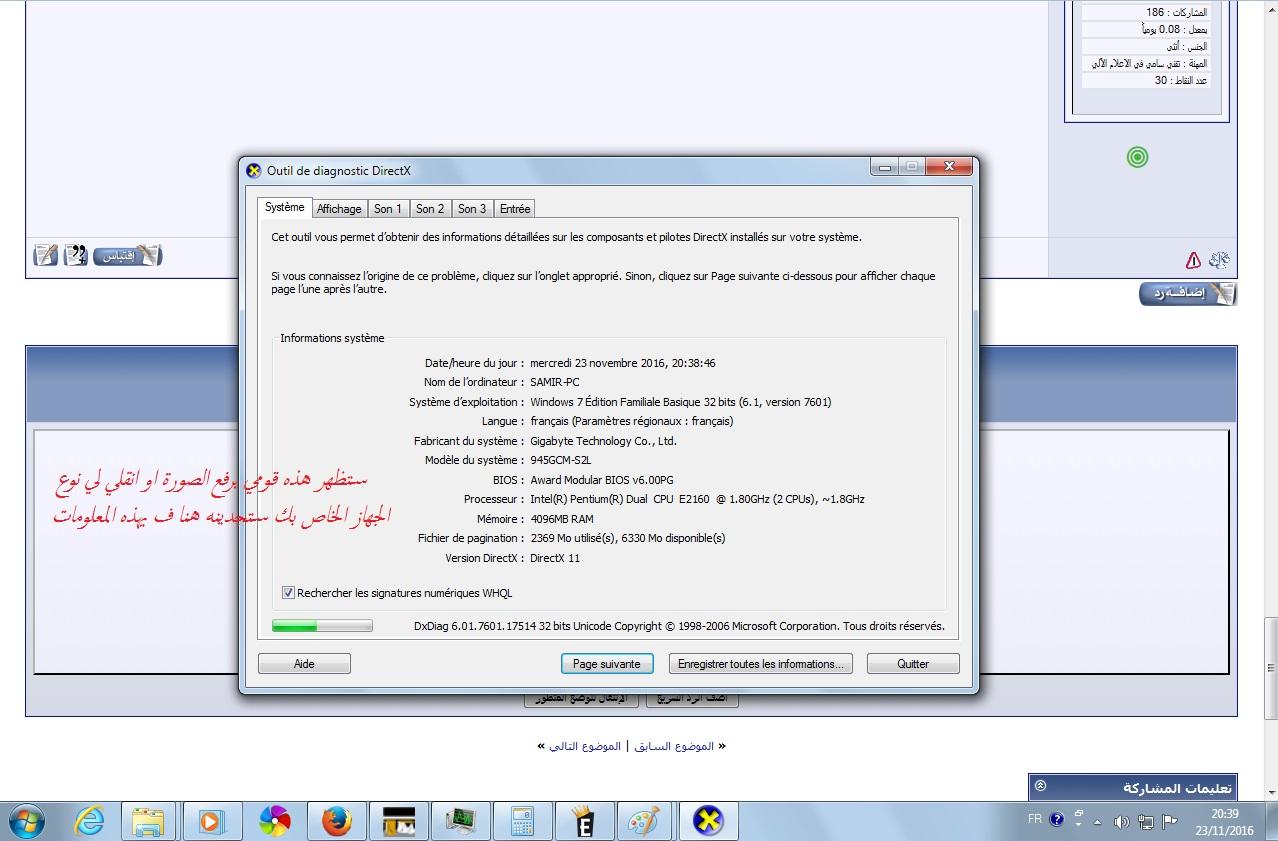Open the Windows Start menu
Viewport: 1278px width, 841px height.
point(27,821)
